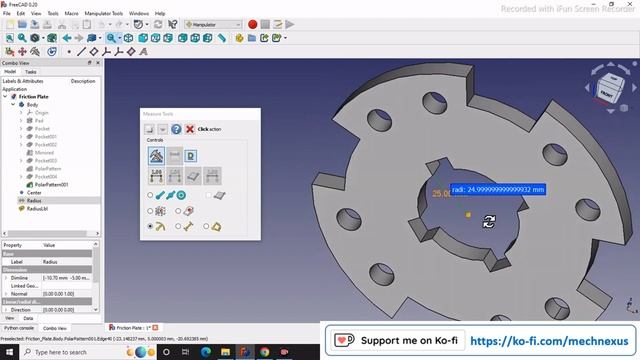Click the measure distance ruler icon

[x=222, y=38]
